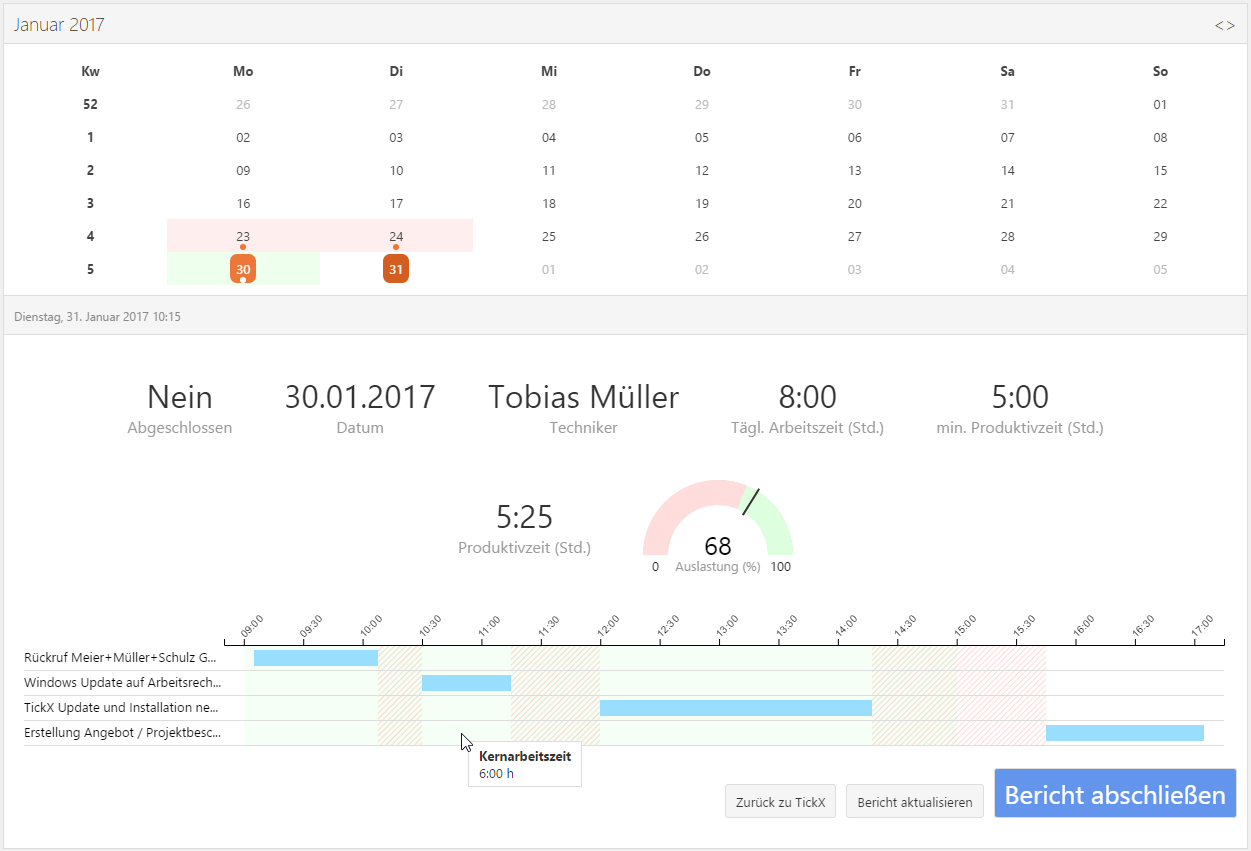Click the TickX Update timeline bar
The height and width of the screenshot is (851, 1251).
(x=736, y=708)
